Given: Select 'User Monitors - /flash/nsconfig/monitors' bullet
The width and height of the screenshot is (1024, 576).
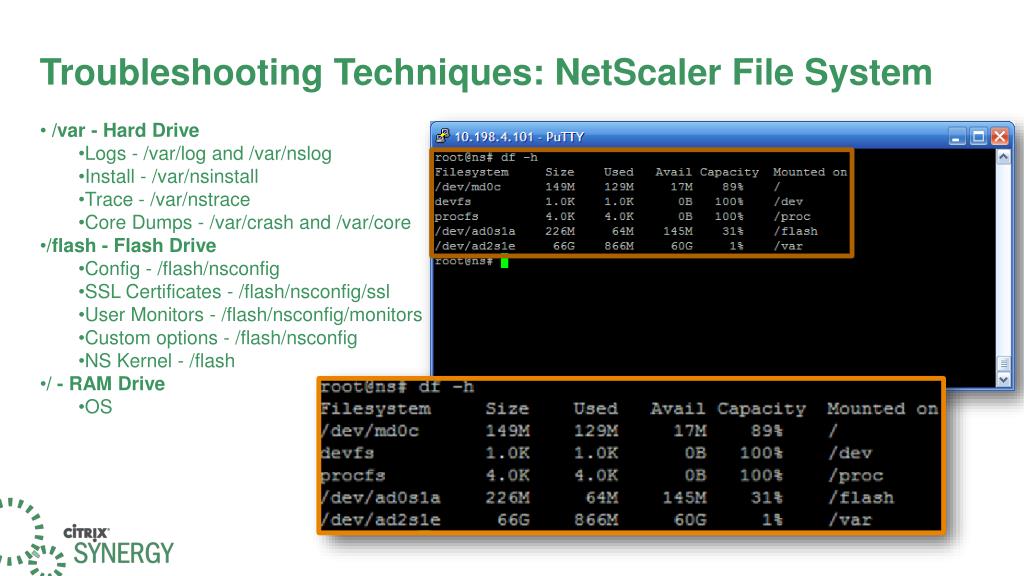Looking at the screenshot, I should coord(250,314).
